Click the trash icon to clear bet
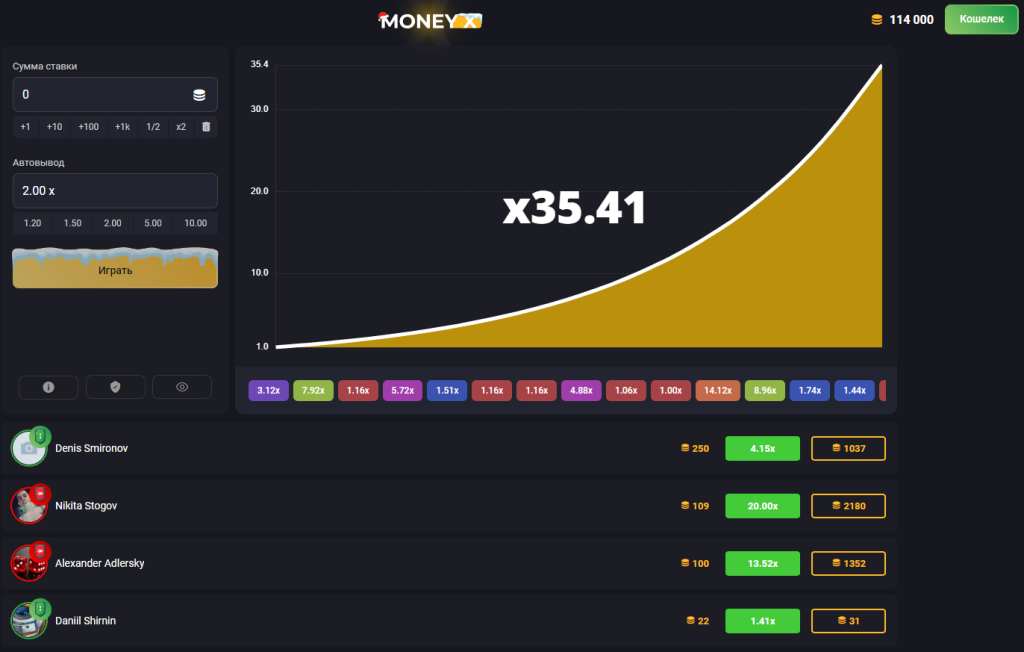 click(x=206, y=127)
